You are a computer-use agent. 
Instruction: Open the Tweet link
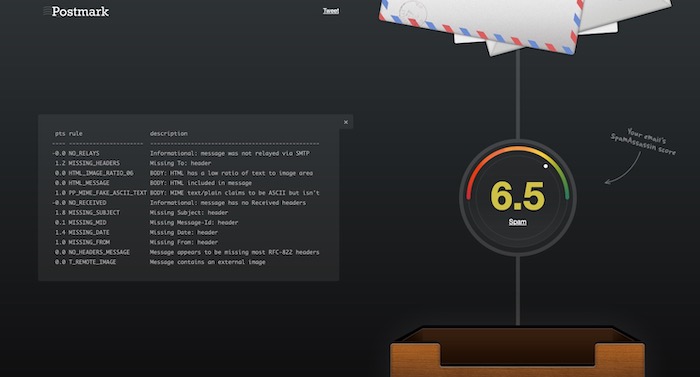point(331,11)
